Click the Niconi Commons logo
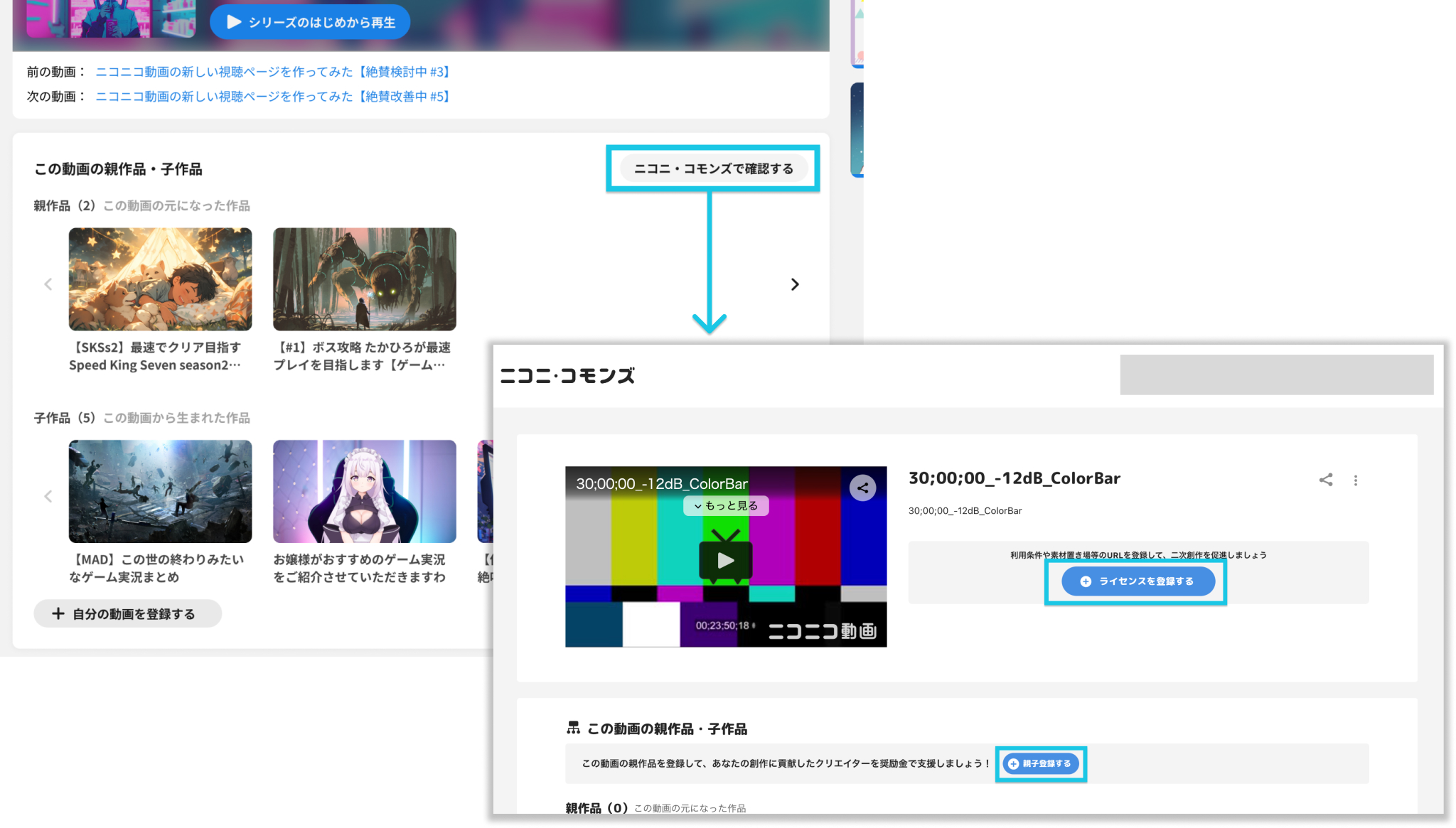The width and height of the screenshot is (1456, 828). pos(567,375)
